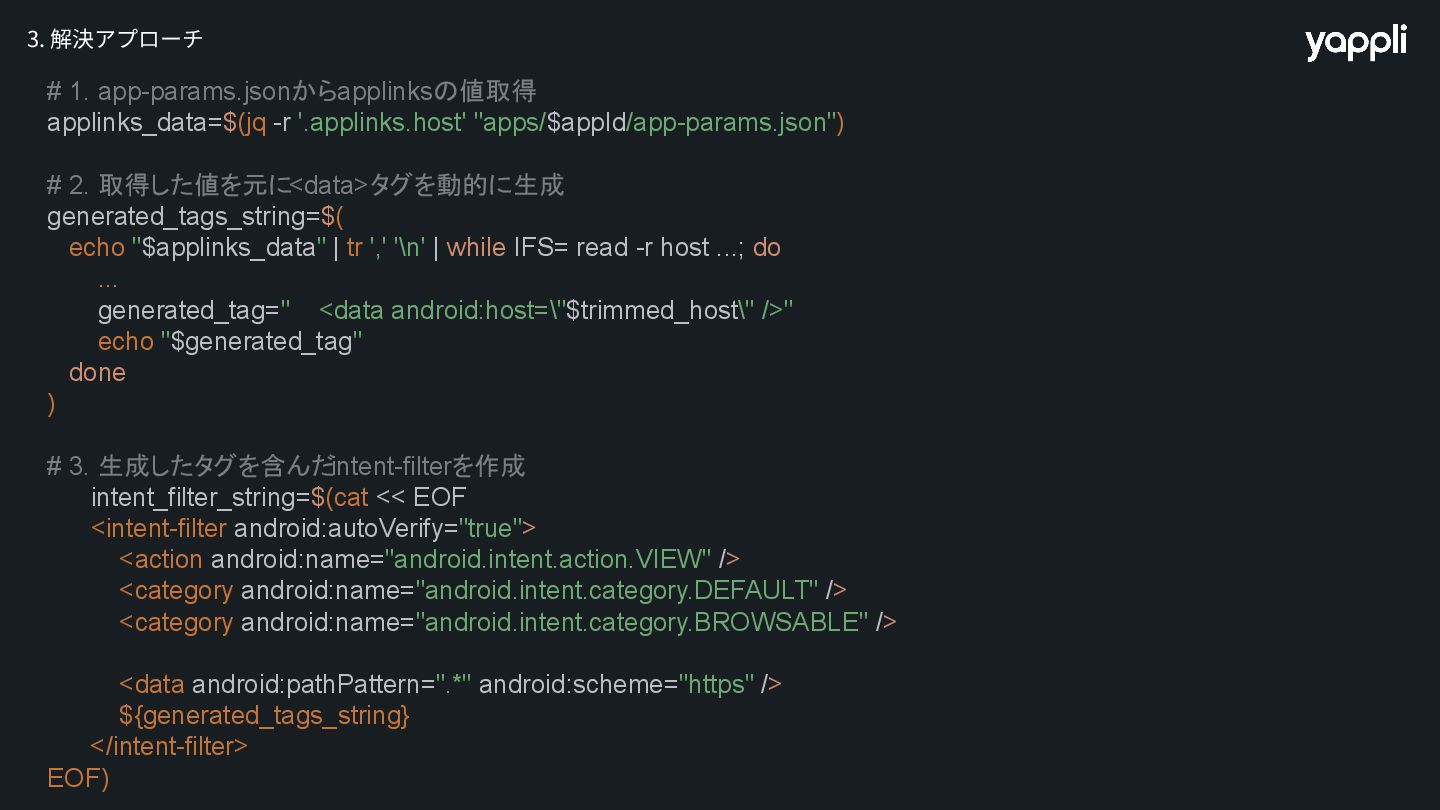This screenshot has width=1440, height=810.
Task: Click the slide title 解決アプローチ
Action: click(x=115, y=39)
